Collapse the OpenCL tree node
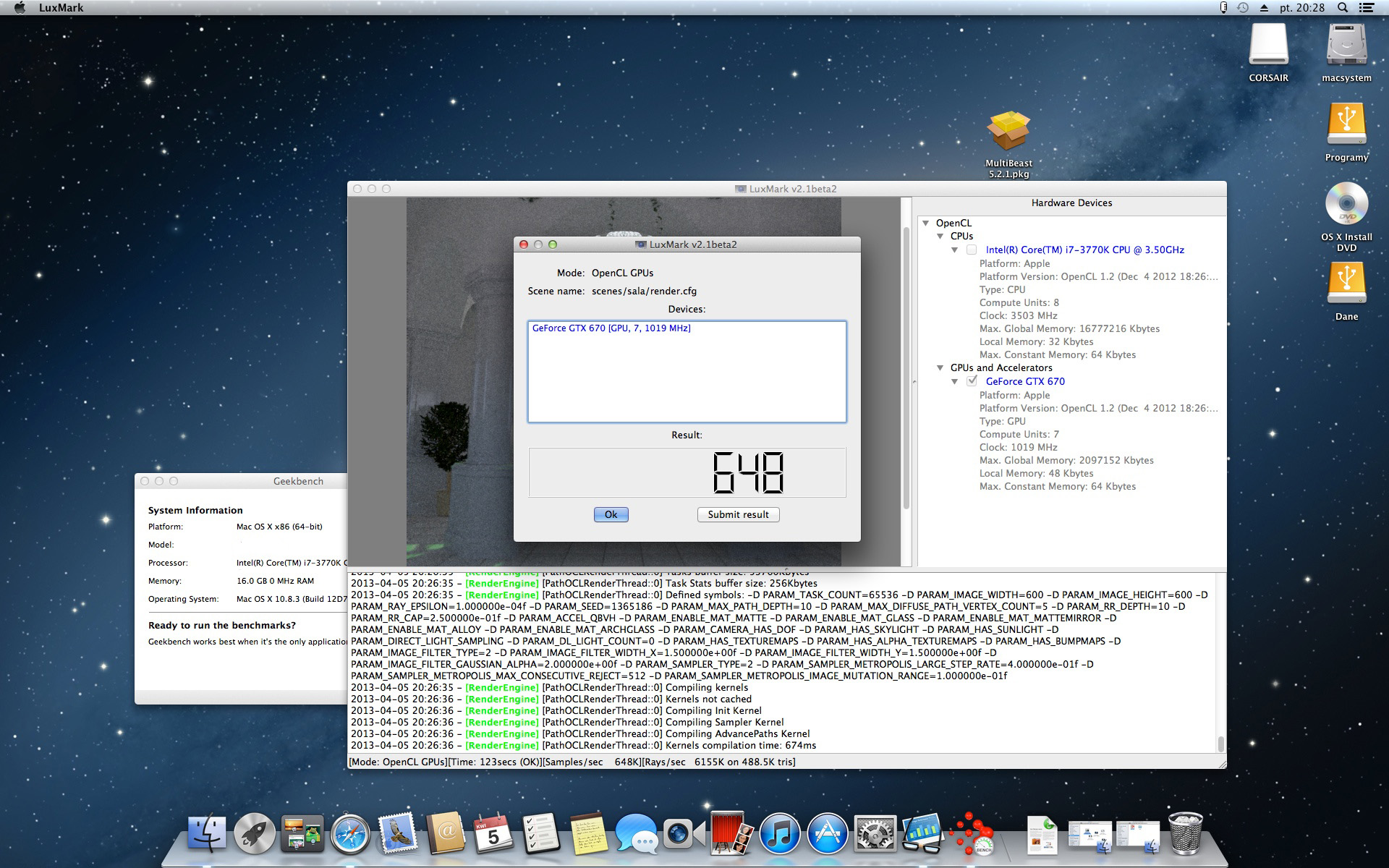1389x868 pixels. tap(926, 224)
